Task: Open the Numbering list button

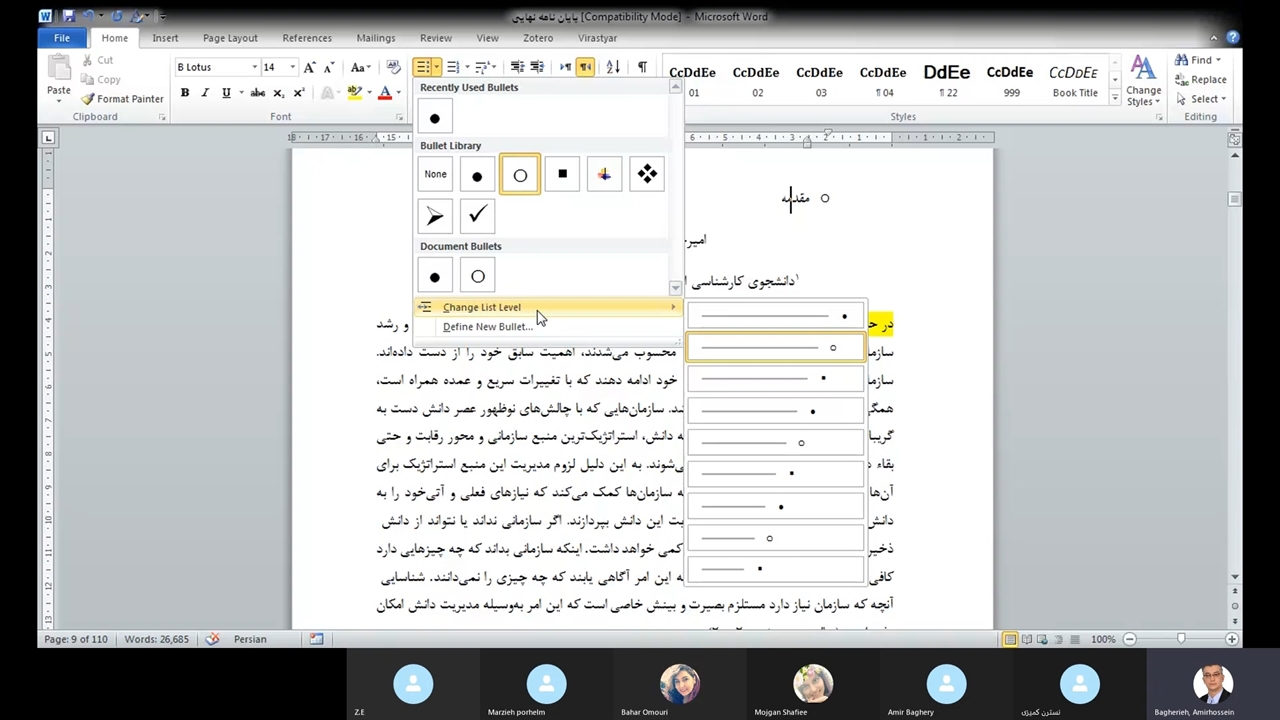Action: click(453, 67)
